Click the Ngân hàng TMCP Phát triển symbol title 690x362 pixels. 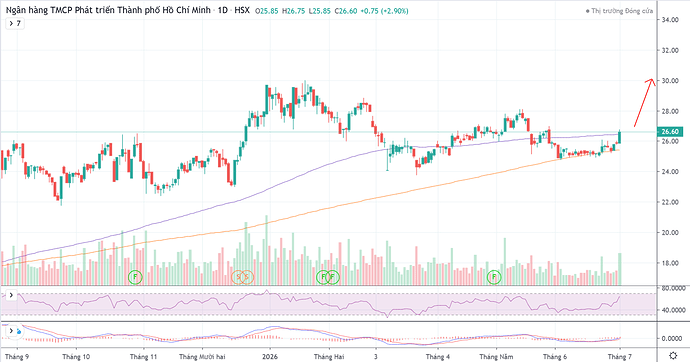[x=108, y=10]
